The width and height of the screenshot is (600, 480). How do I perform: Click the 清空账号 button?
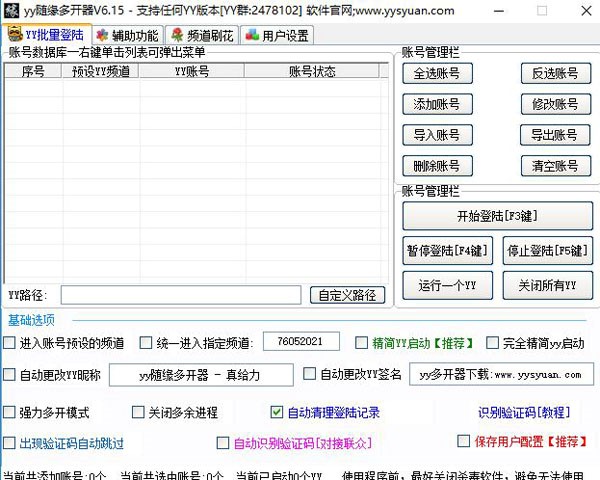(x=556, y=166)
